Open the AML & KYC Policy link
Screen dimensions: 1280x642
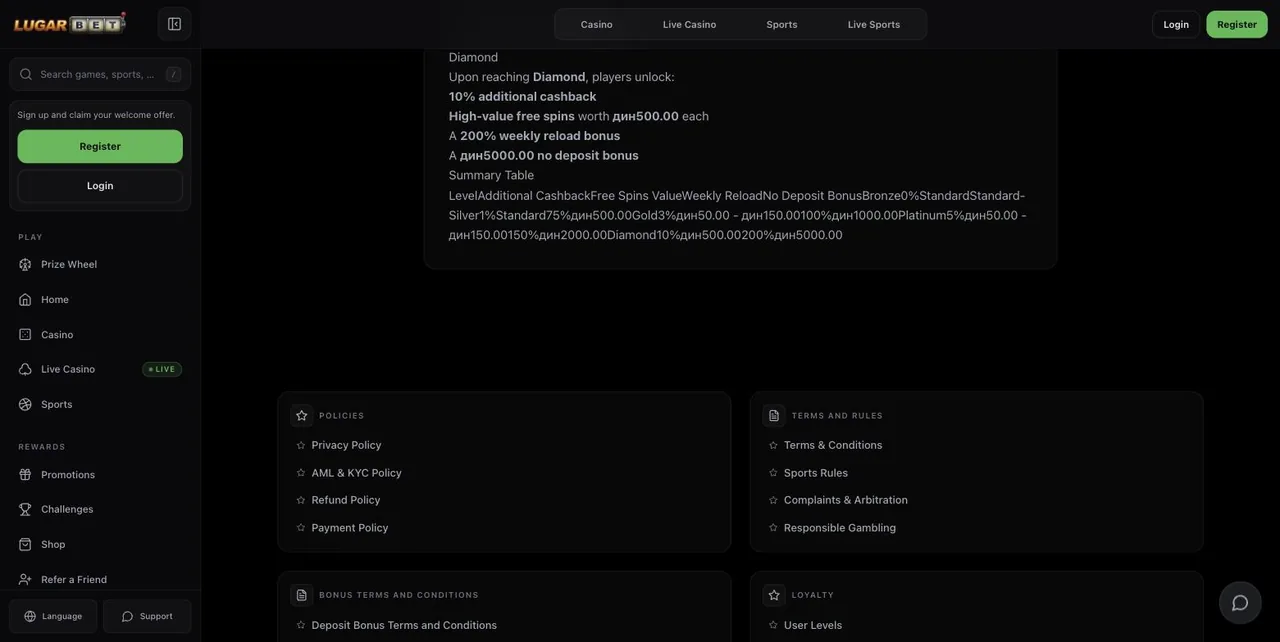[x=356, y=473]
